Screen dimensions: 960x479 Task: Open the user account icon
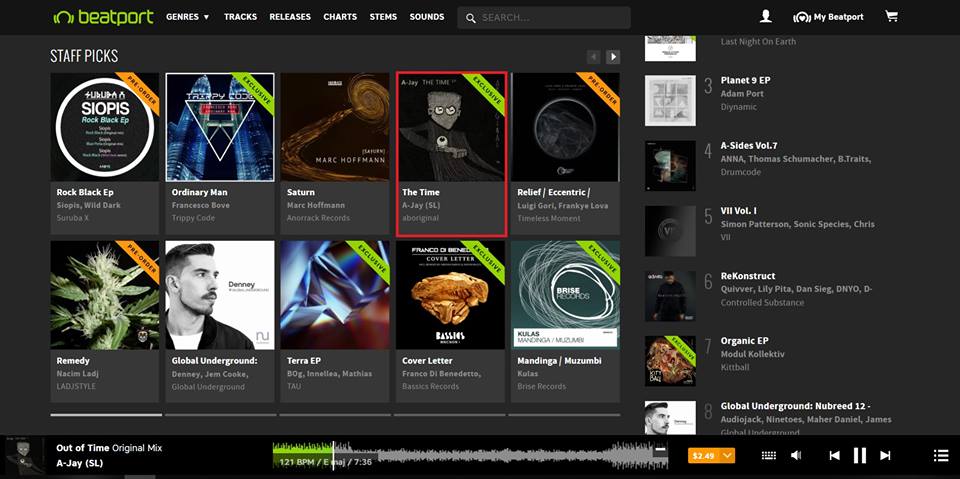pos(766,17)
